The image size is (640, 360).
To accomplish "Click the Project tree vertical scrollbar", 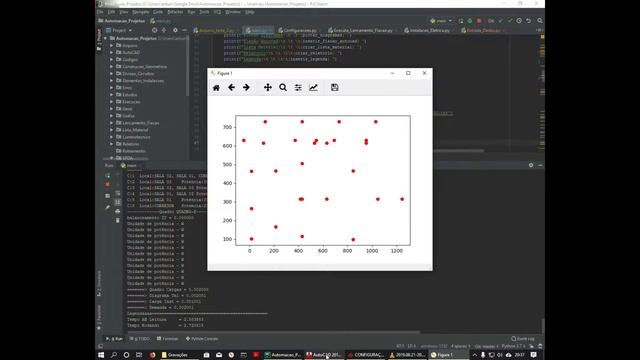I will coord(188,67).
